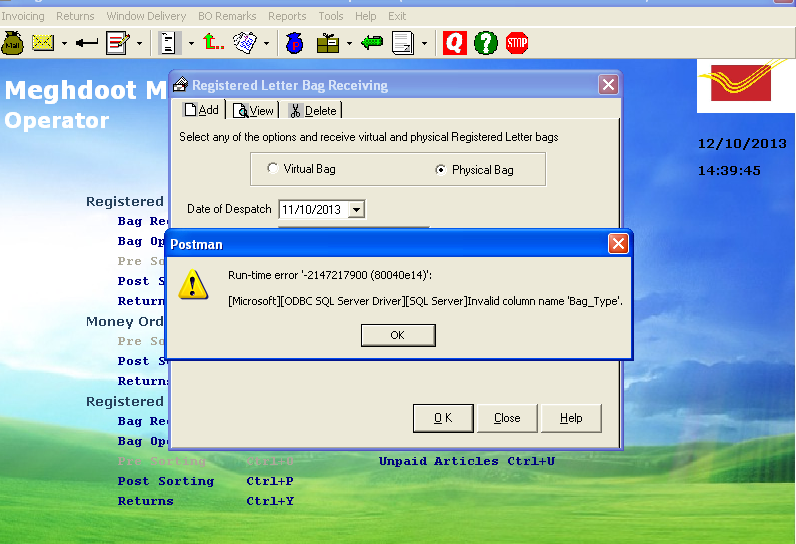Viewport: 796px width, 544px height.
Task: Click the blue papers clipboard icon
Action: coord(245,43)
